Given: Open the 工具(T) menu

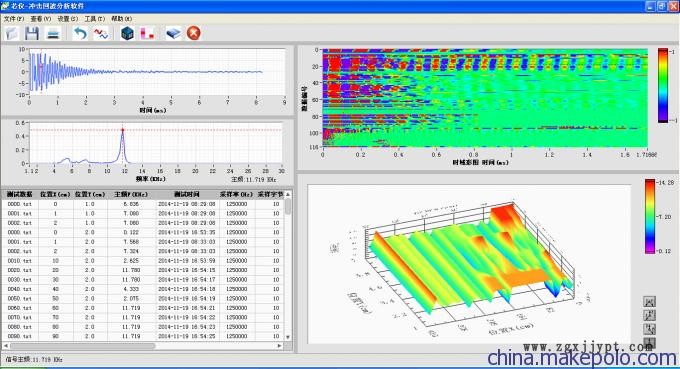Looking at the screenshot, I should (x=95, y=19).
